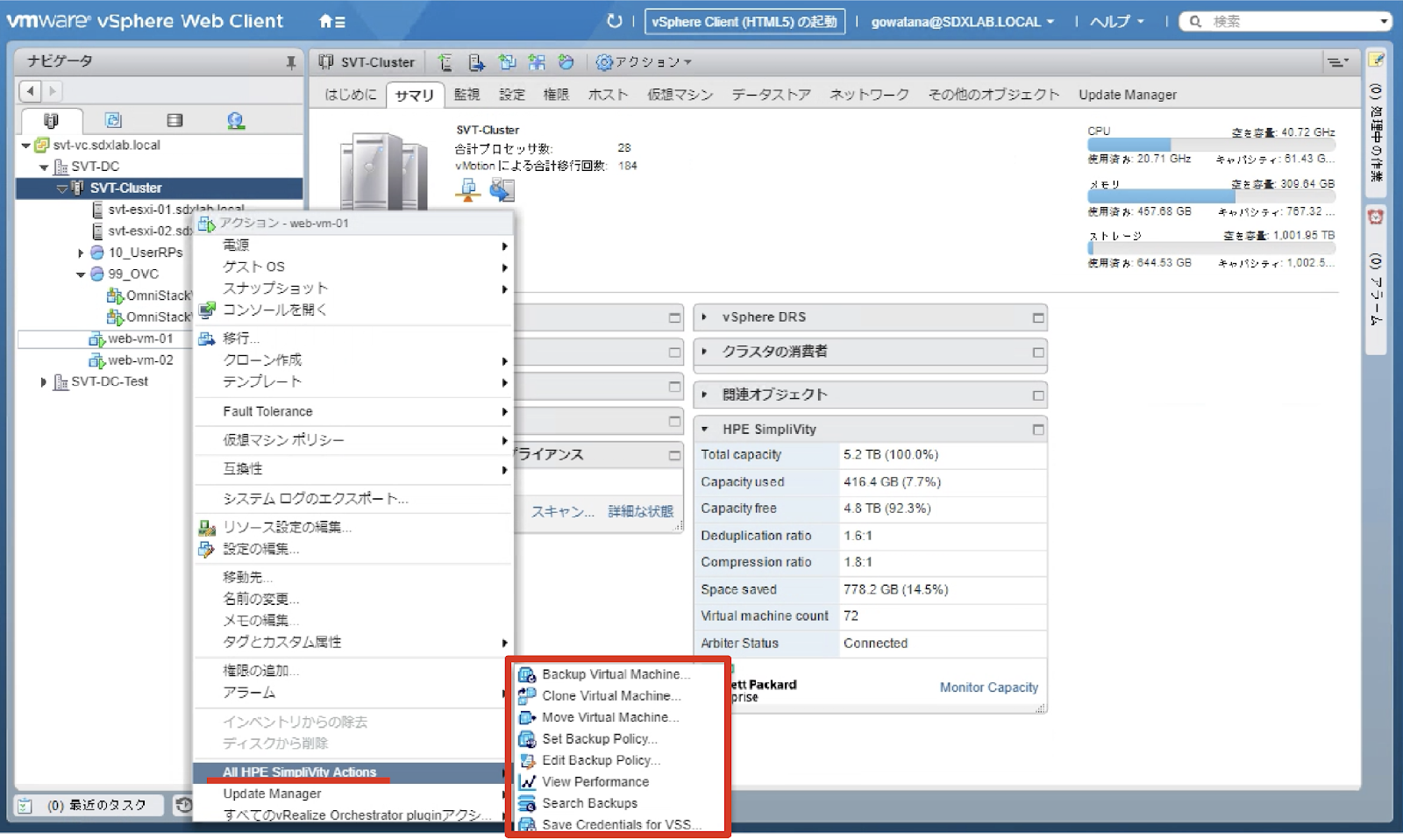
Task: Click the storage usage bar
Action: (1211, 249)
